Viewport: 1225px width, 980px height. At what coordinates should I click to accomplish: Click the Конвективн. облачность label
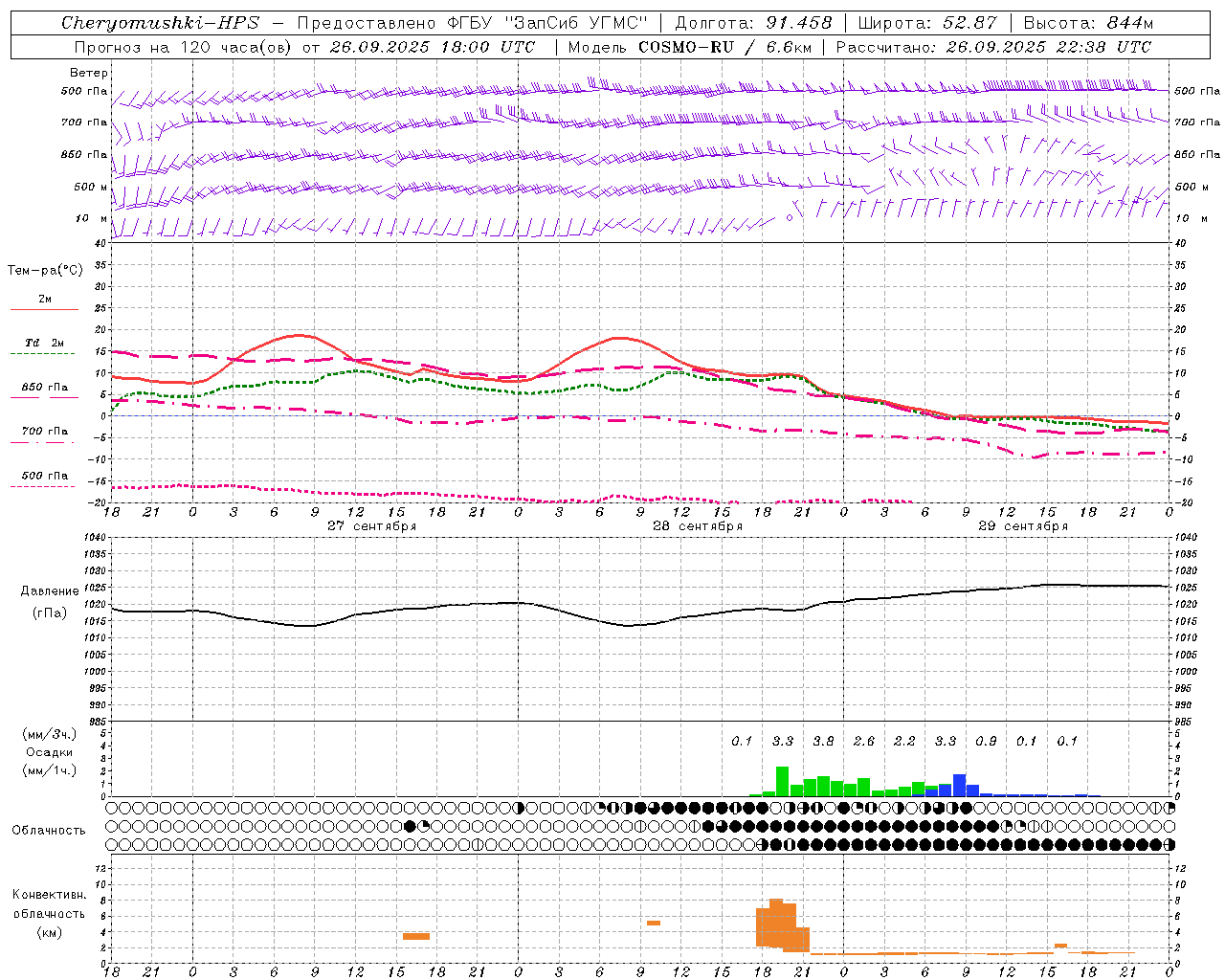tap(49, 904)
